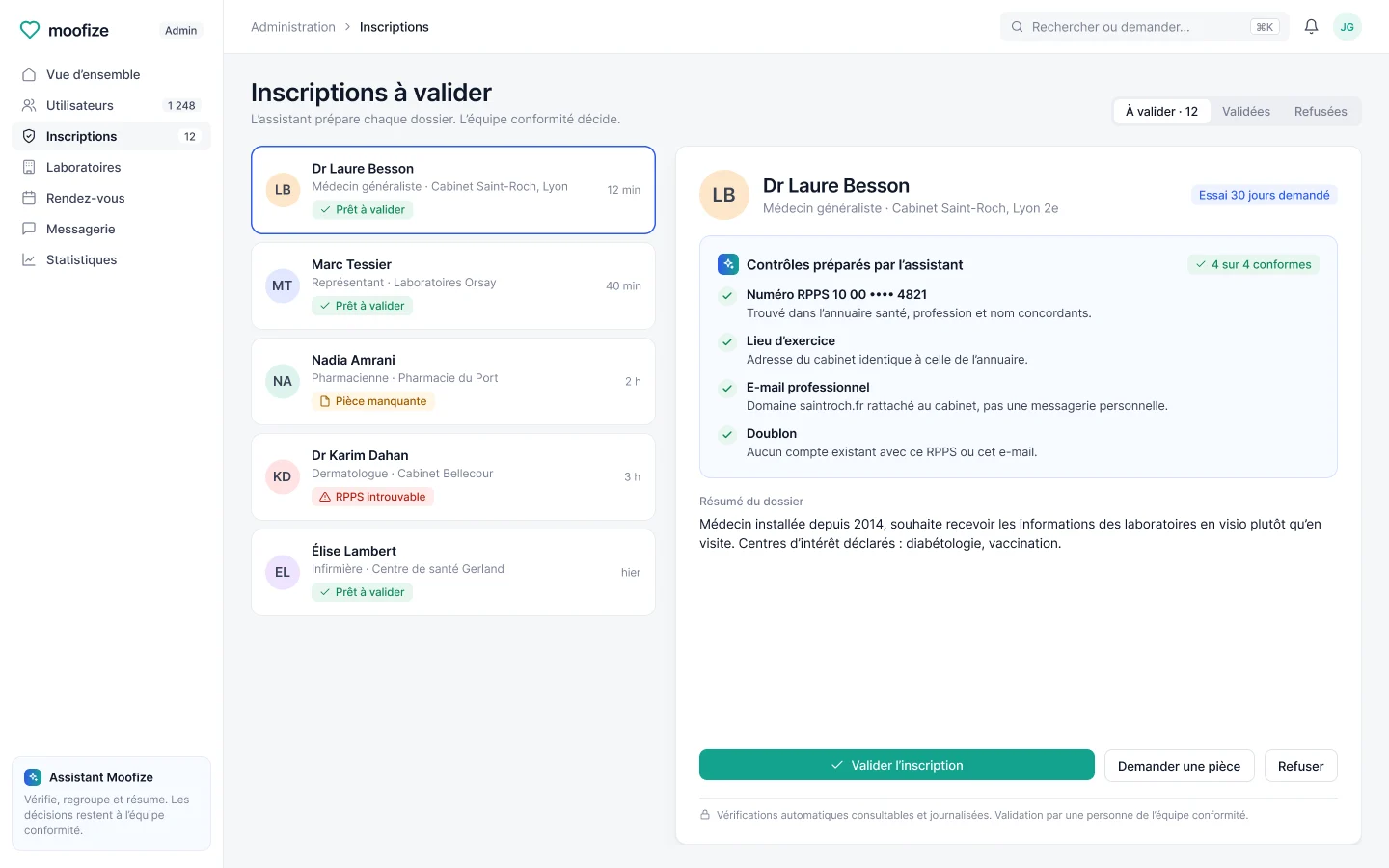Open the notifications bell
The height and width of the screenshot is (868, 1389).
[1311, 27]
